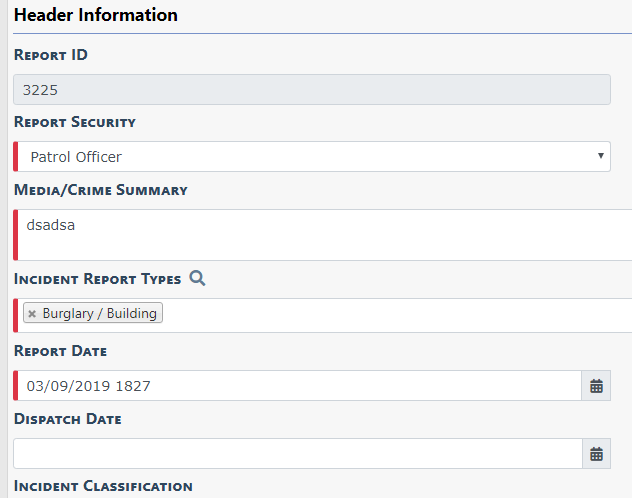The image size is (632, 498).
Task: Click the Report Security label
Action: point(75,122)
